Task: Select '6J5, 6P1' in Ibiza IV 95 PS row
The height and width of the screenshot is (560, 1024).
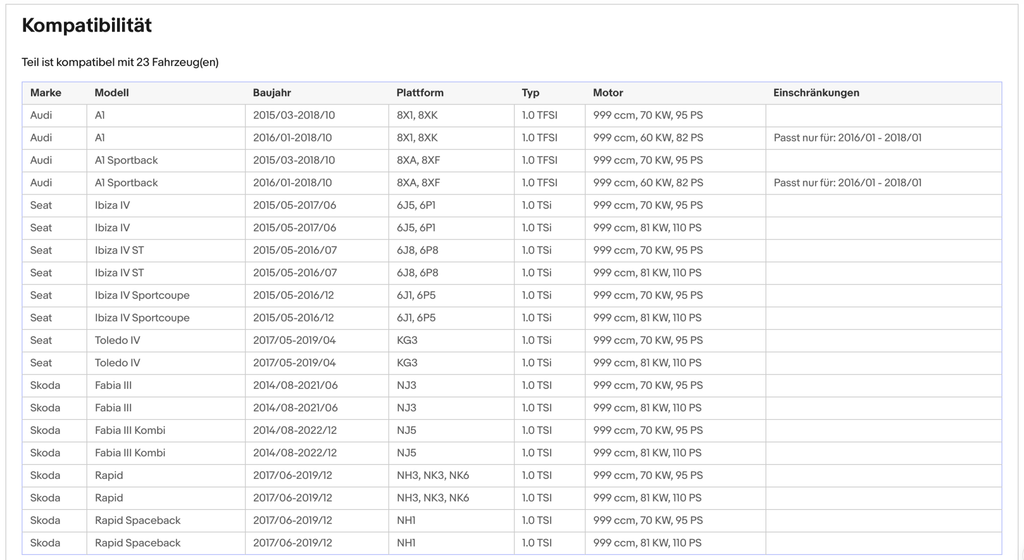Action: pos(416,206)
